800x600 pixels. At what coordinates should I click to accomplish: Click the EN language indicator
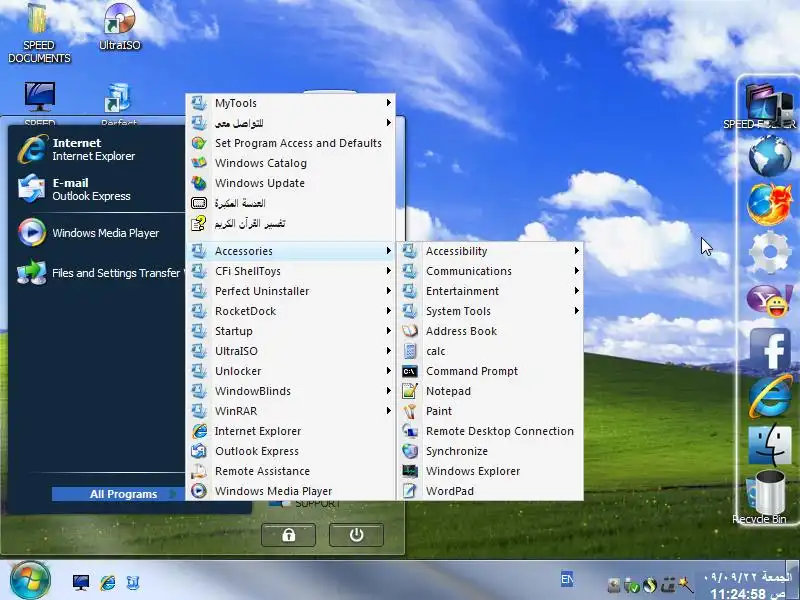coord(567,579)
